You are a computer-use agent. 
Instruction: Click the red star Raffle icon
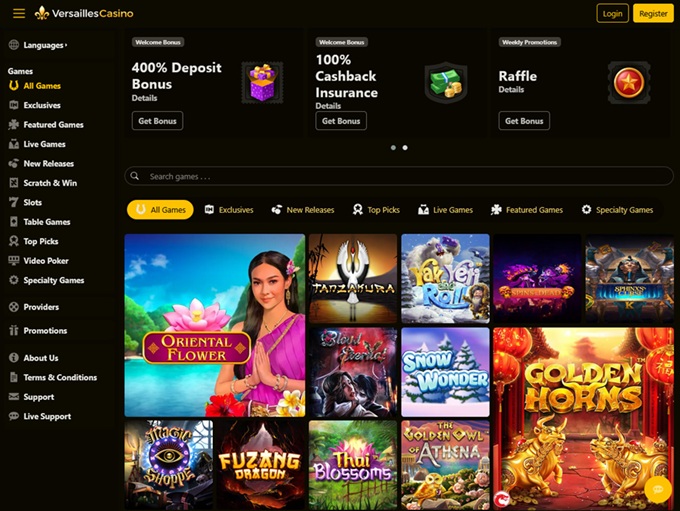[x=629, y=82]
